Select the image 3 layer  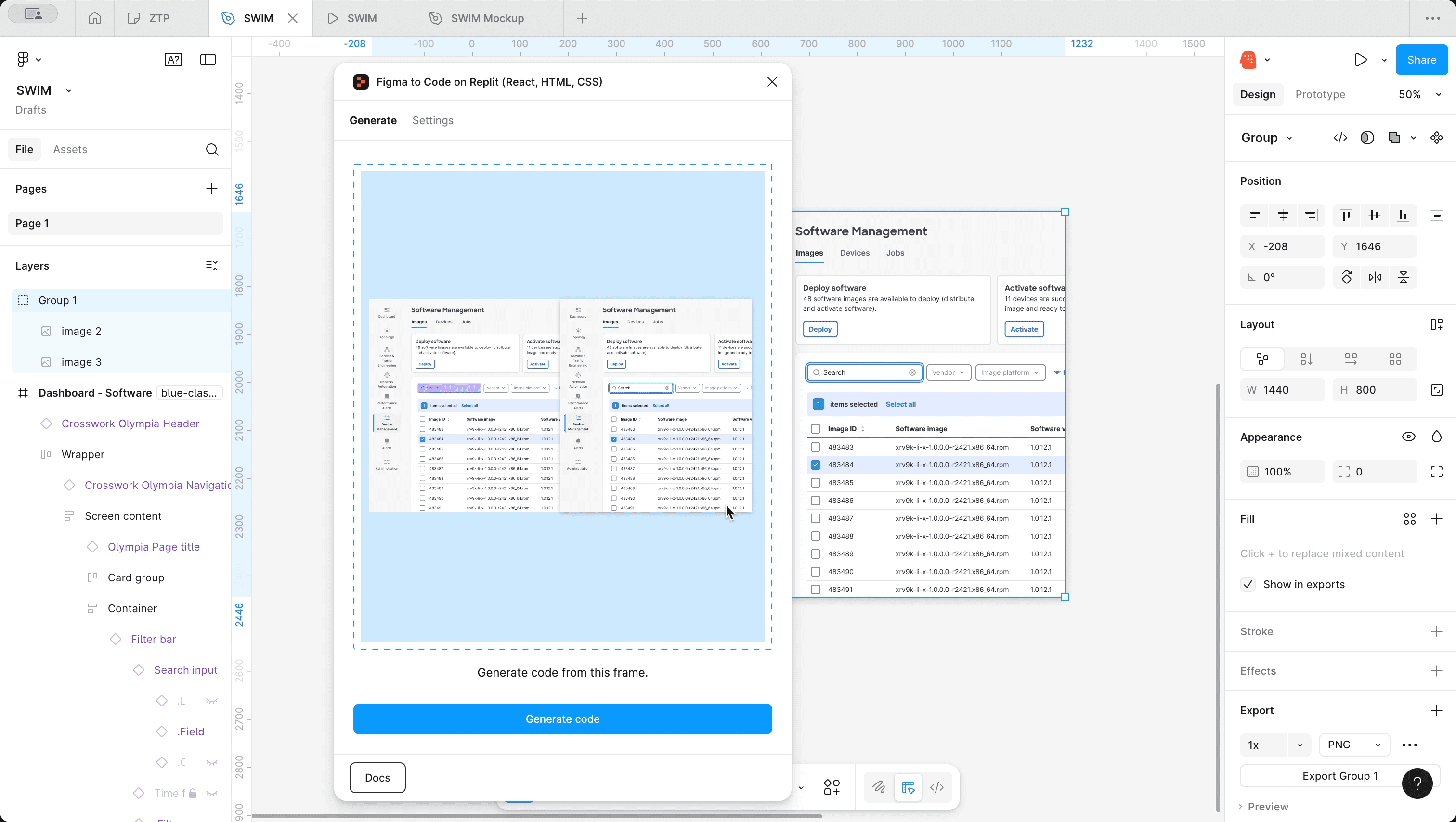point(81,362)
